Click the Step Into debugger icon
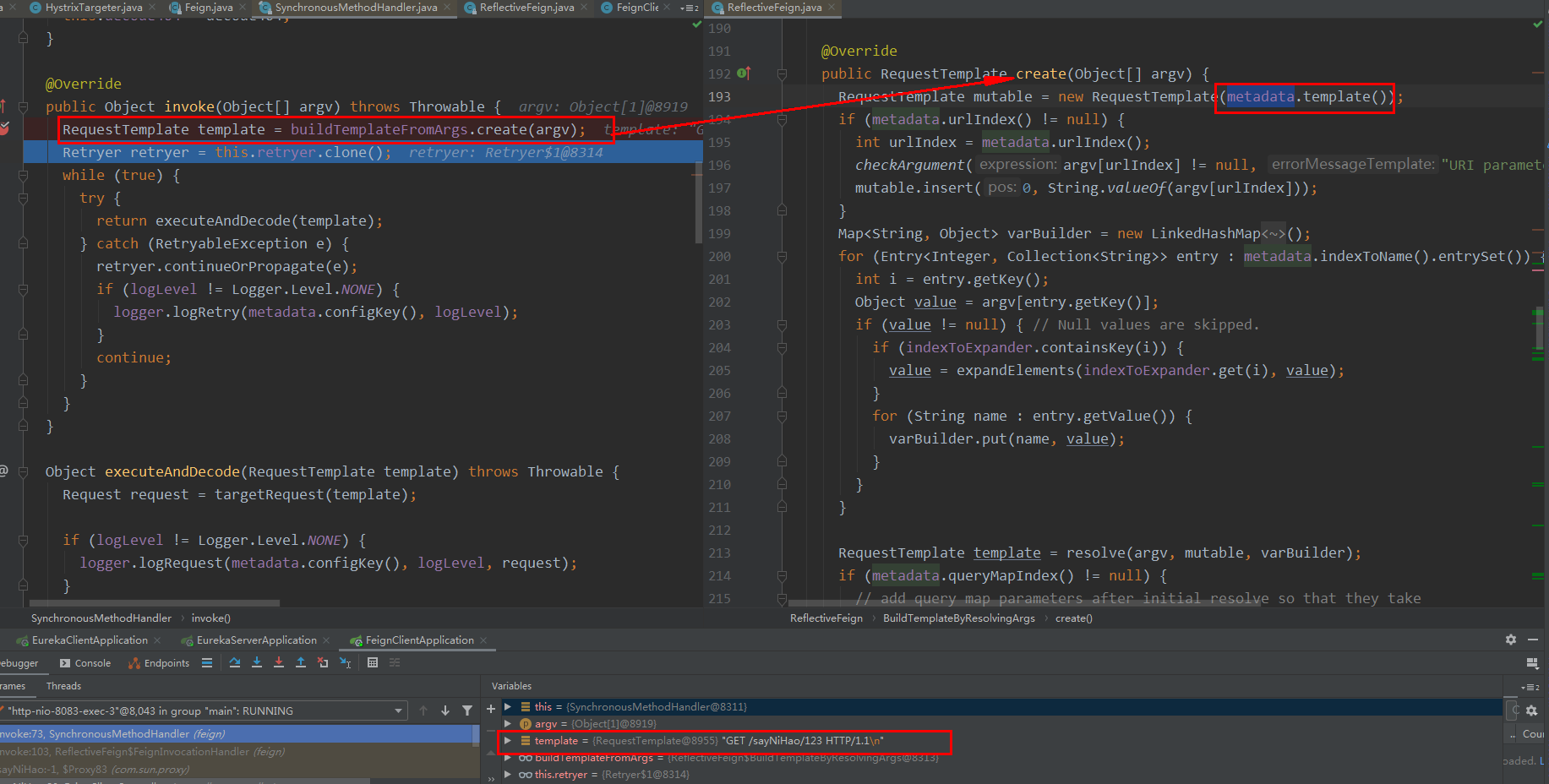 [x=257, y=663]
